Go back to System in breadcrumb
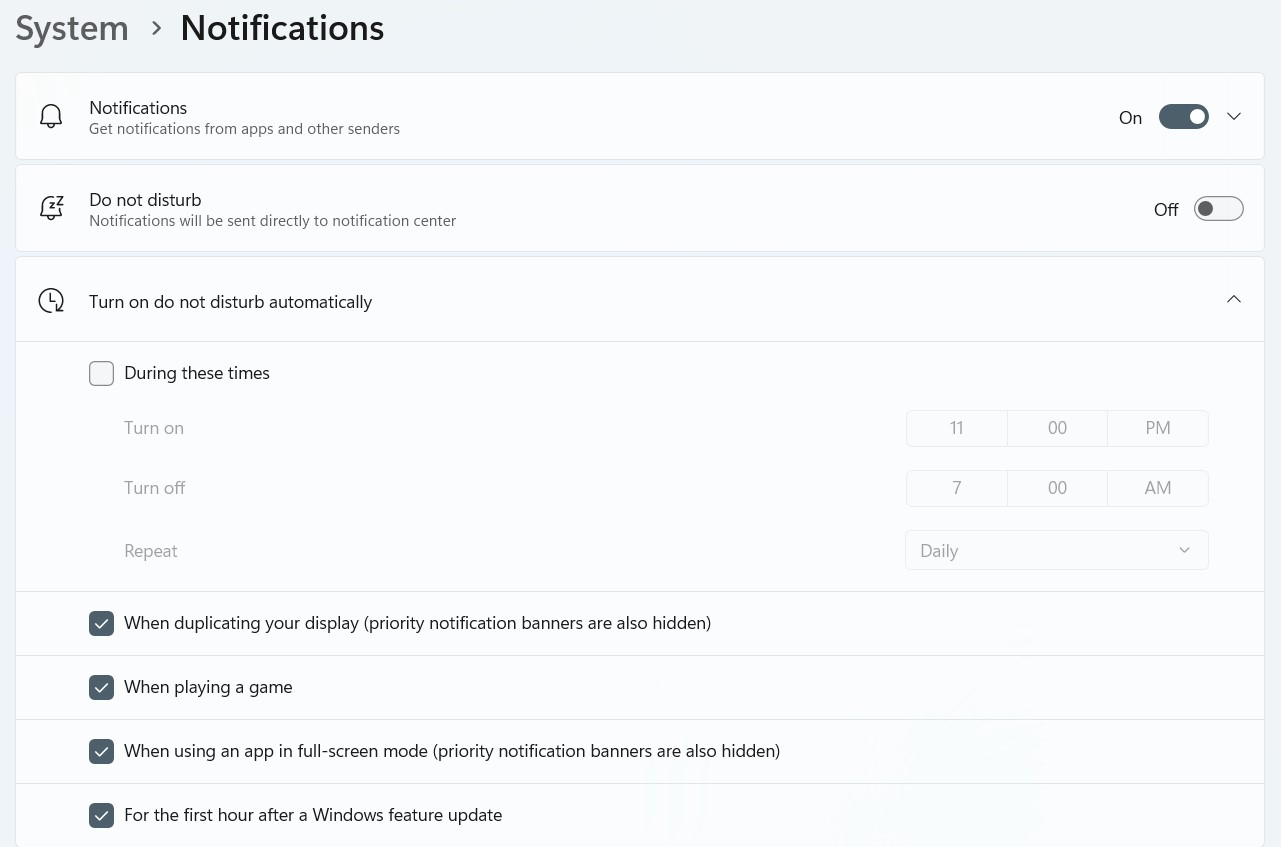 point(72,28)
